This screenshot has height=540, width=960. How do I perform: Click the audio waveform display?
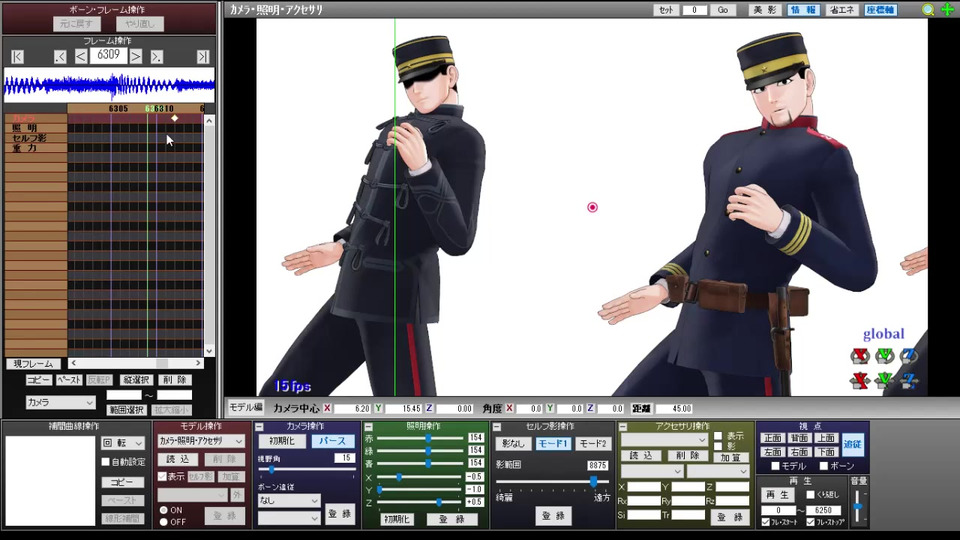(109, 85)
